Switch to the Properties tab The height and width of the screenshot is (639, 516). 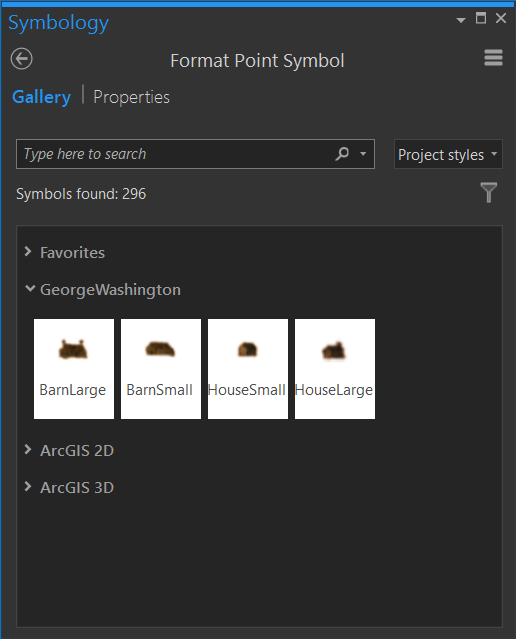(x=131, y=97)
